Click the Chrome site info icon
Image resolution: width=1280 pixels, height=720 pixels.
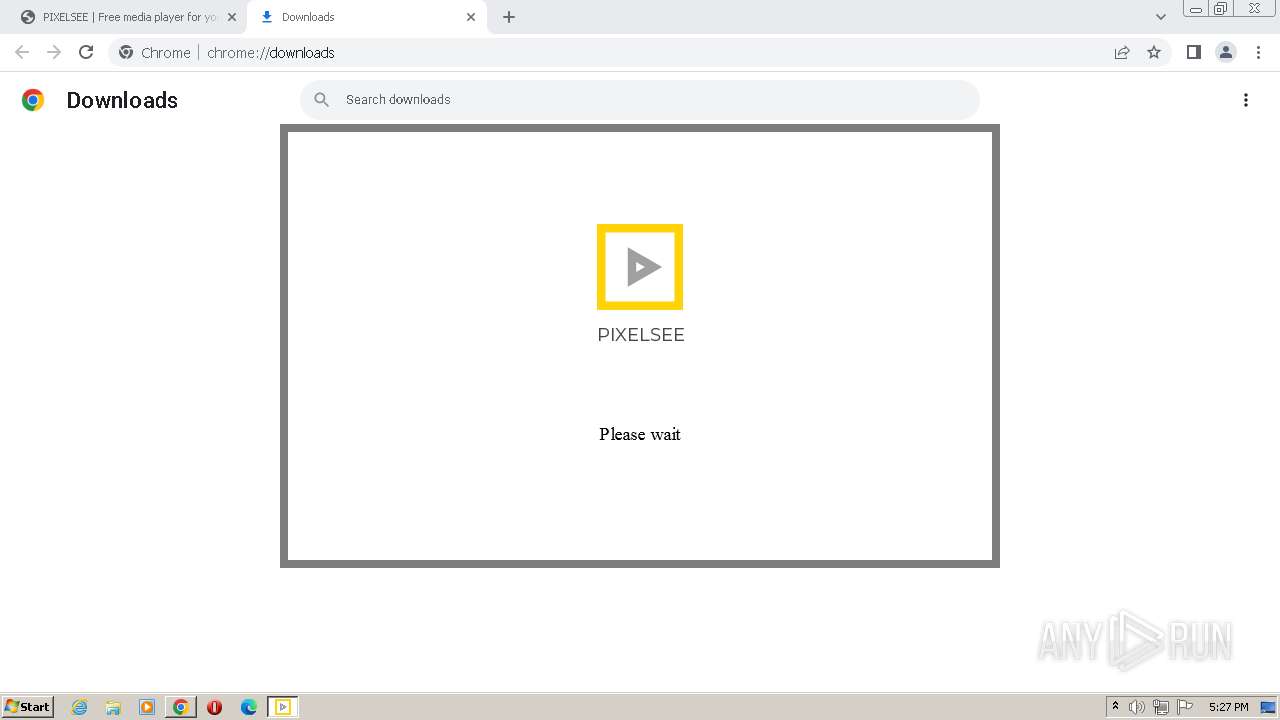click(x=126, y=52)
